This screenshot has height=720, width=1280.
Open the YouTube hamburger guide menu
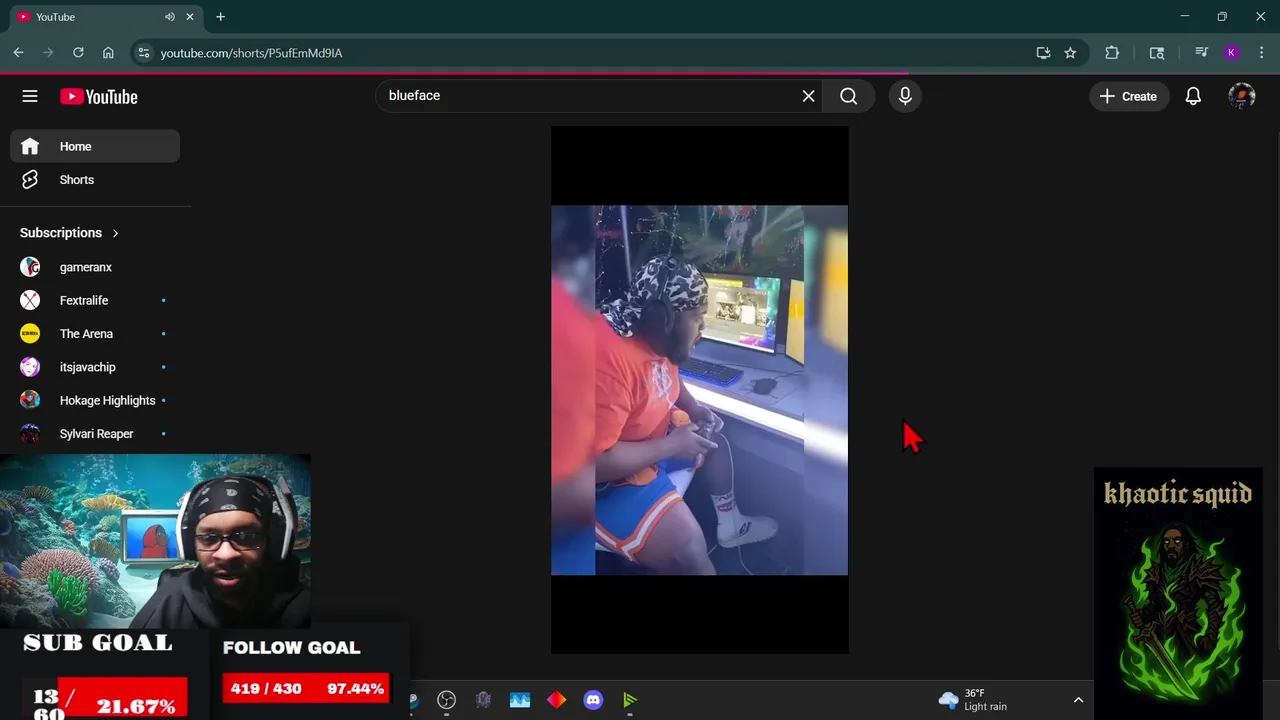click(x=30, y=96)
